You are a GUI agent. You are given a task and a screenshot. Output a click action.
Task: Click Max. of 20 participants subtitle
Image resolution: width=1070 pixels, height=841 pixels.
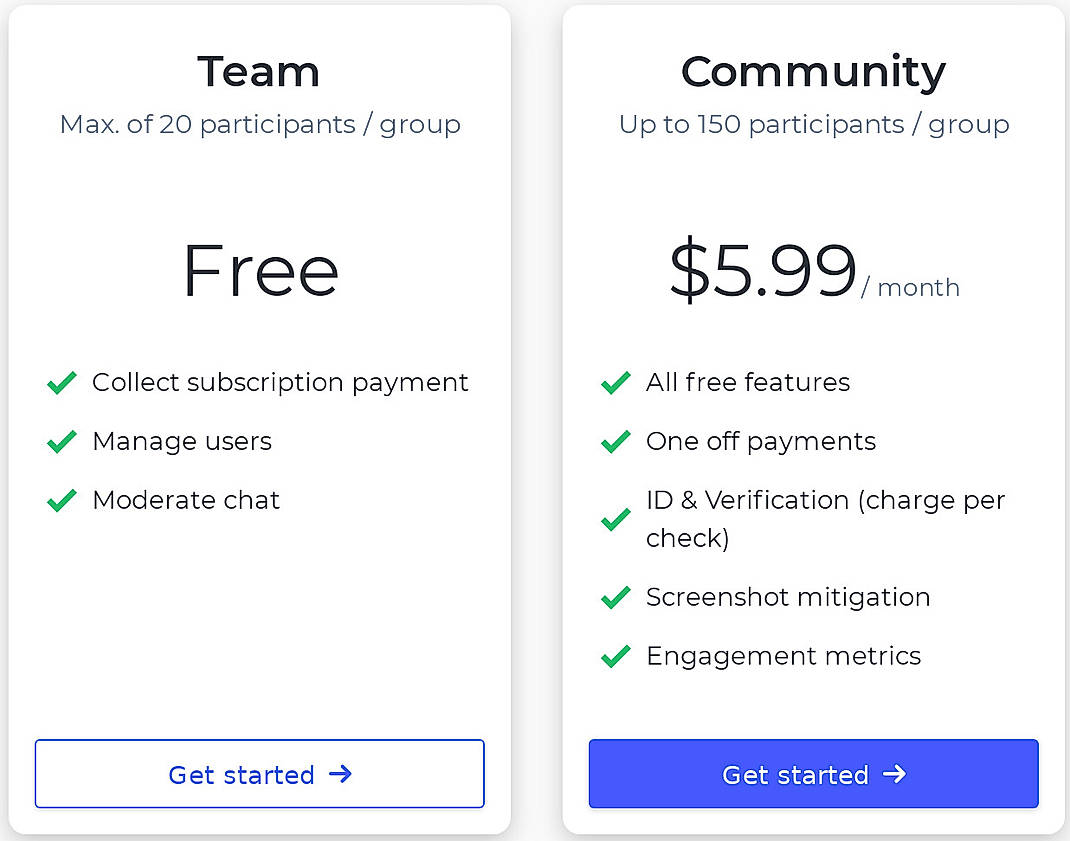[259, 124]
